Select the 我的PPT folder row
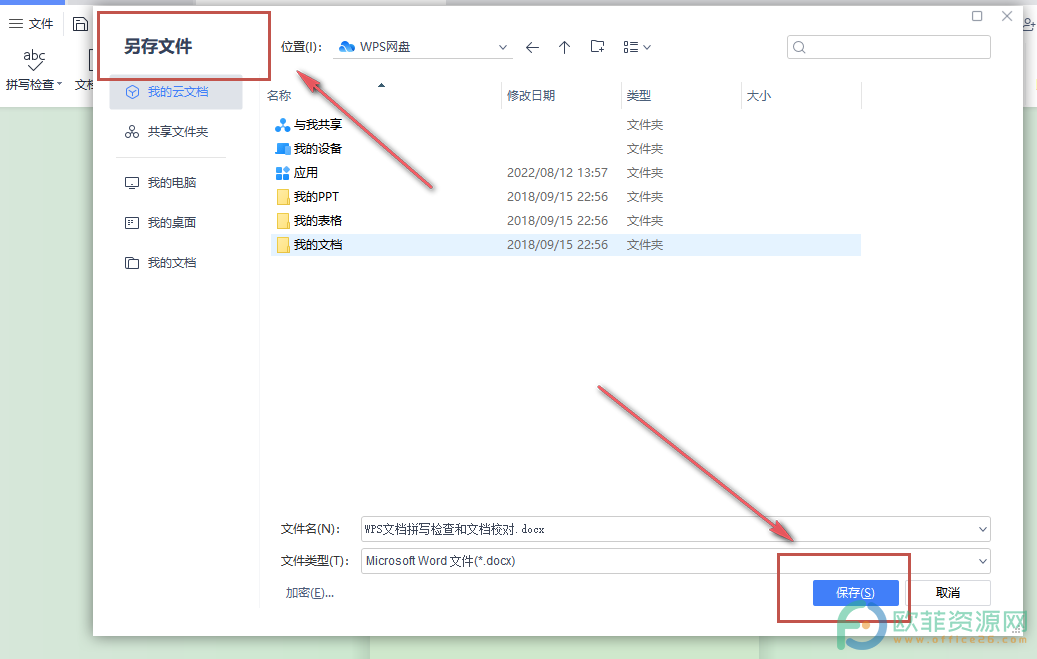The height and width of the screenshot is (659, 1037). [x=565, y=197]
